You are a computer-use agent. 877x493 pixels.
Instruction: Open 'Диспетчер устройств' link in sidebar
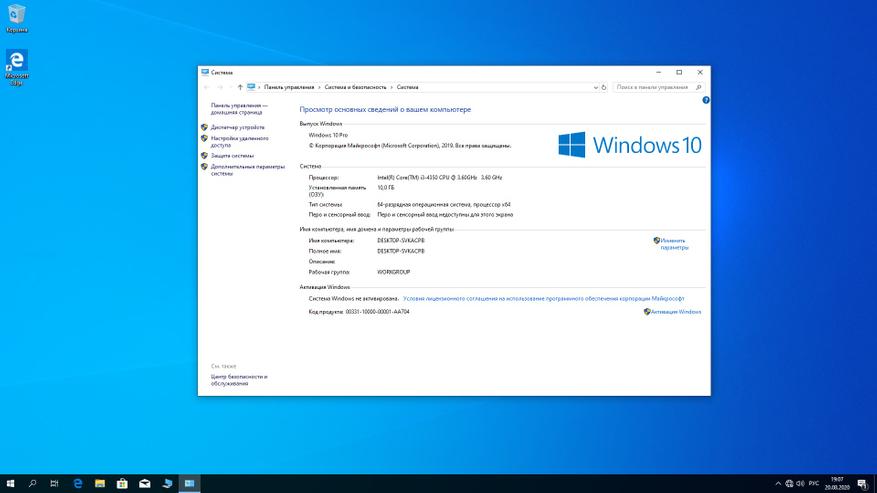[238, 127]
